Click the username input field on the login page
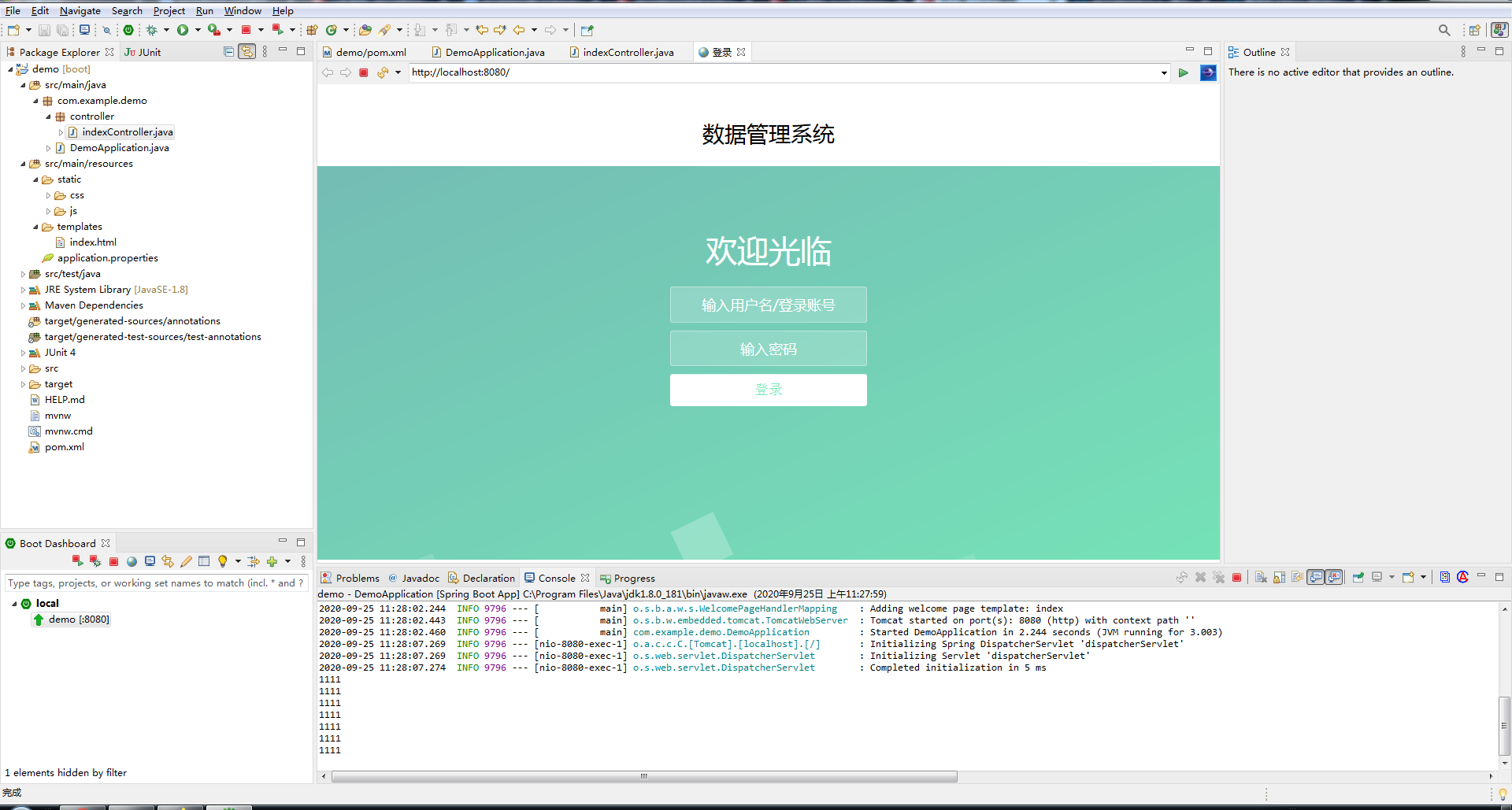1512x810 pixels. coord(768,305)
